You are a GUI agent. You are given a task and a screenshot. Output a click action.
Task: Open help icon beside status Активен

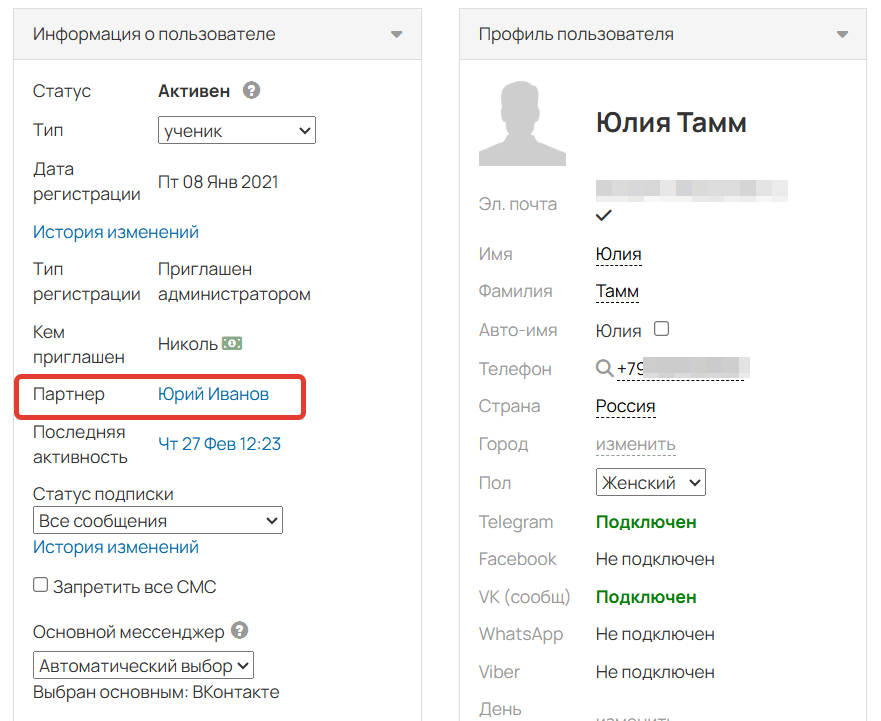(251, 90)
